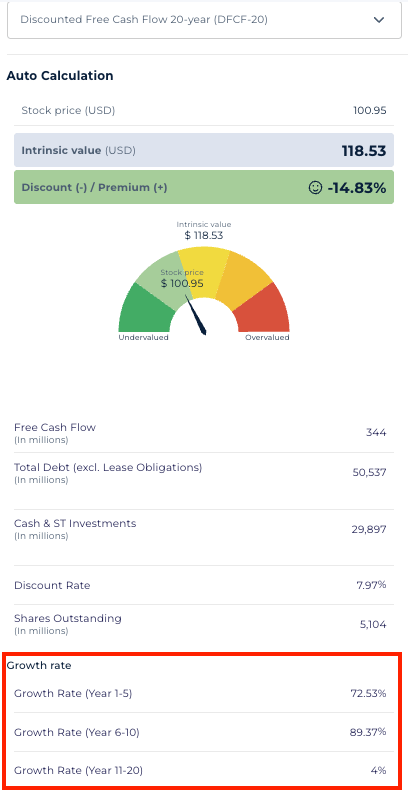Screen dimensions: 408x798
Task: Click Growth Rate Year 11-20 value 4%
Action: coord(378,771)
